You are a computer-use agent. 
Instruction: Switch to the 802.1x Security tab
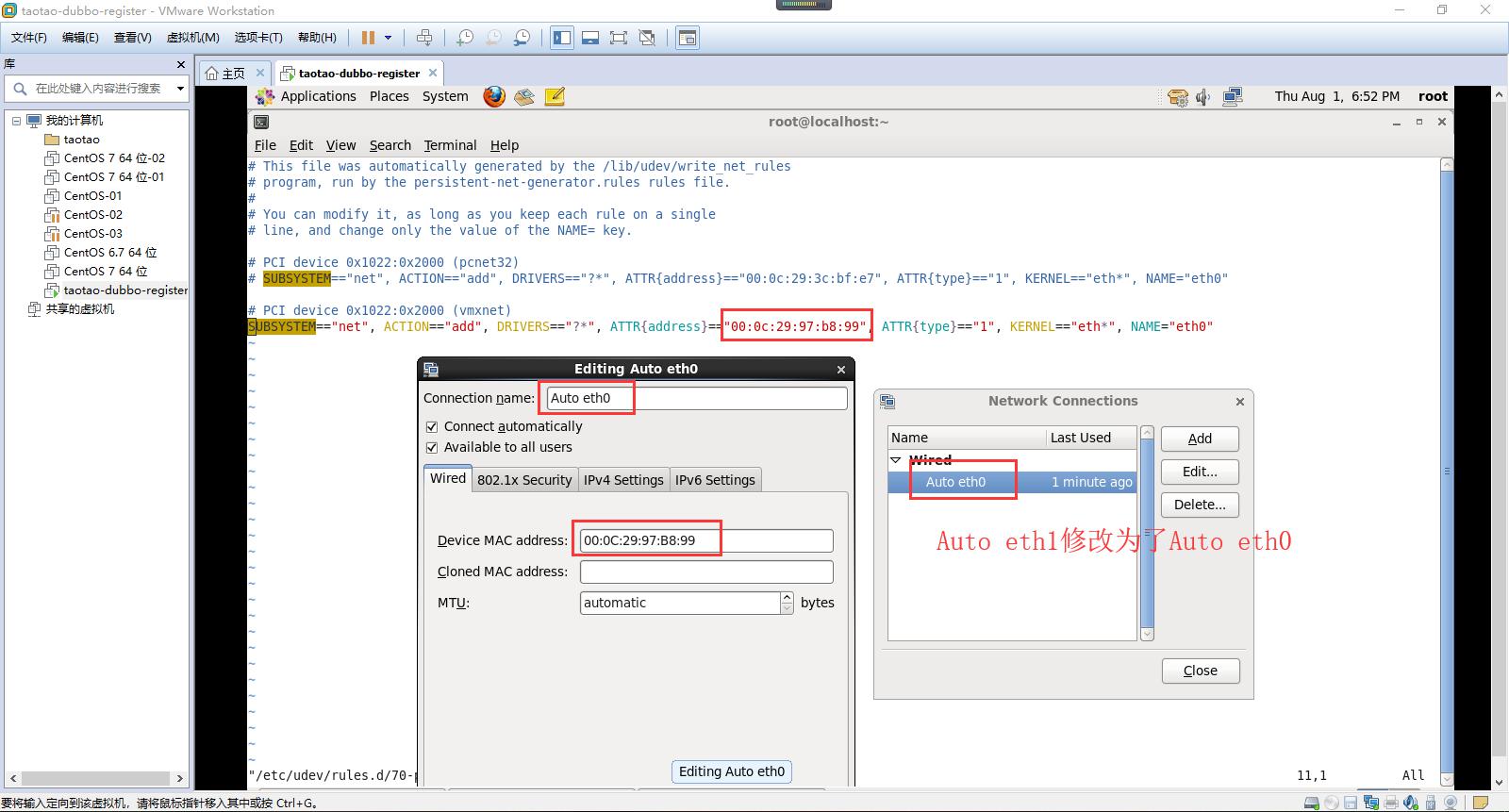point(524,480)
